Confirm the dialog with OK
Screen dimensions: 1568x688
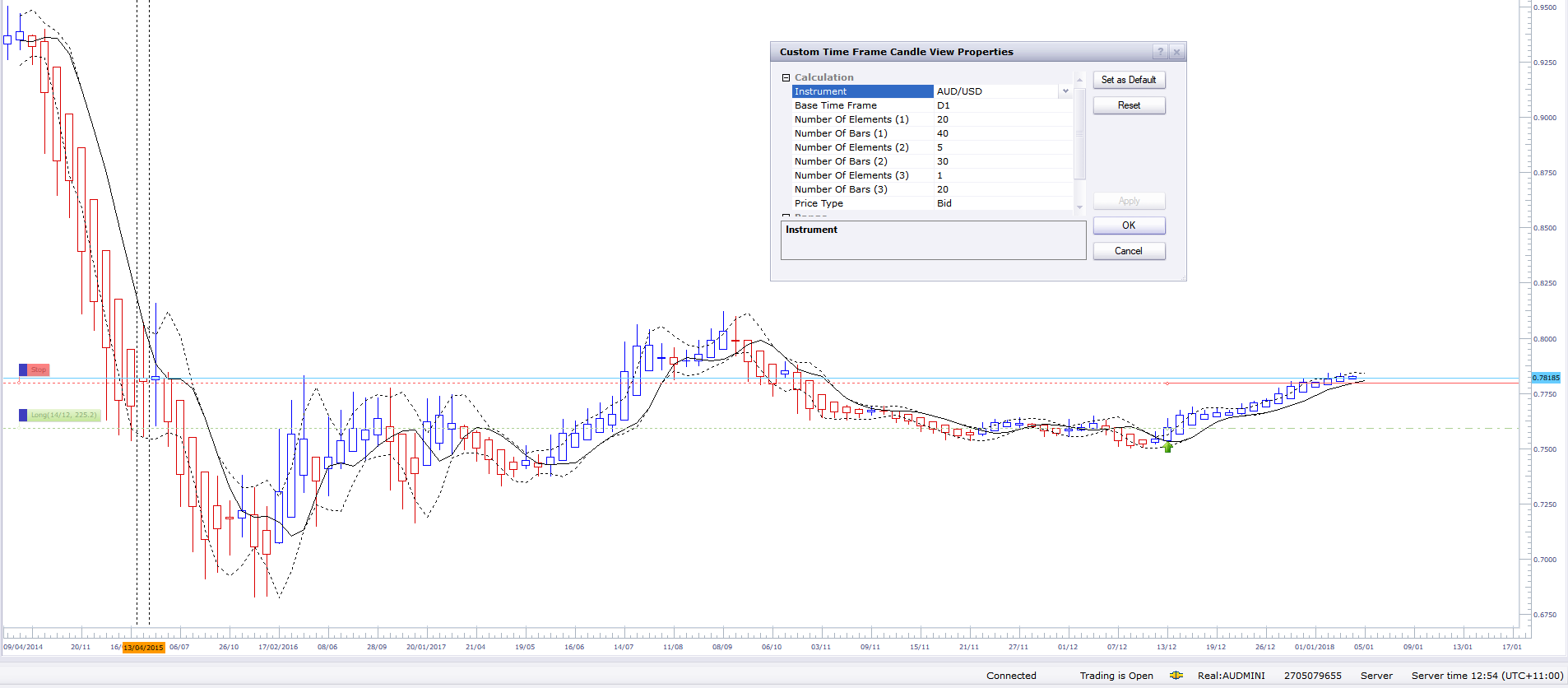[x=1129, y=225]
